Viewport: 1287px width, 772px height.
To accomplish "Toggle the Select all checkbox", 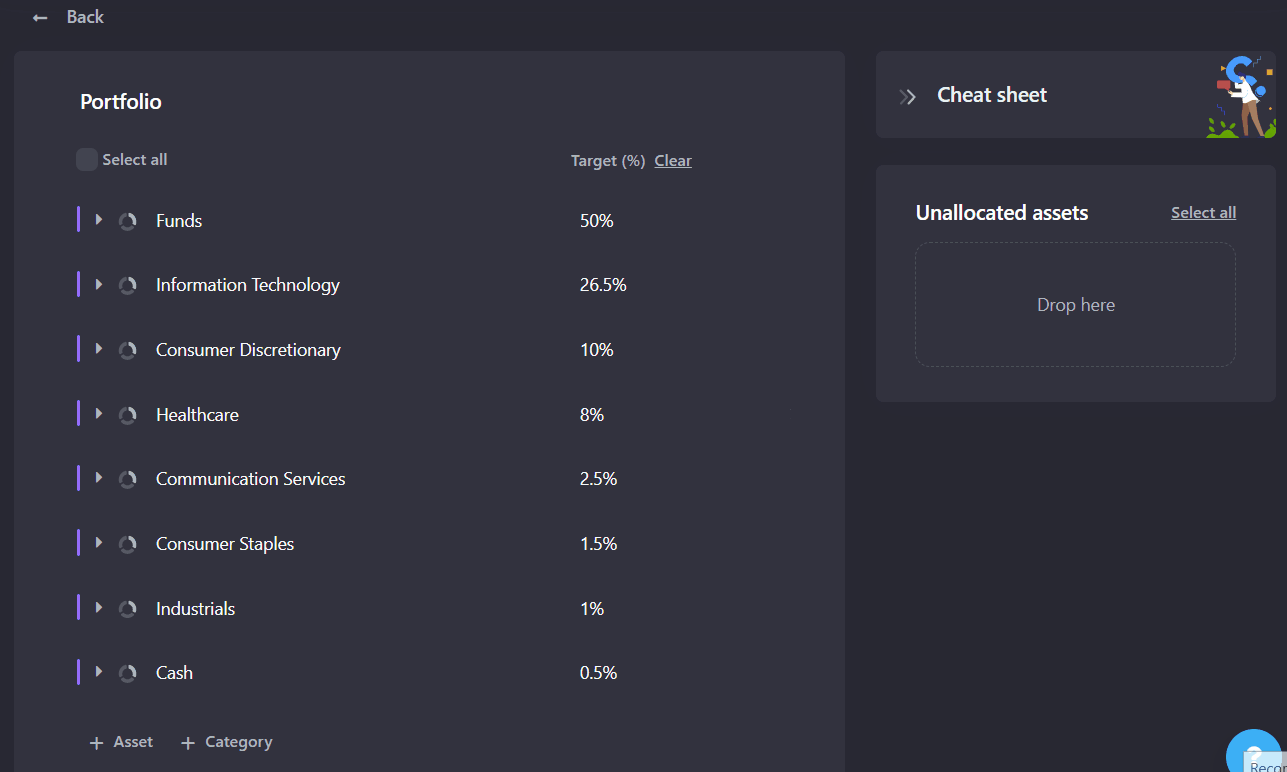I will 87,159.
